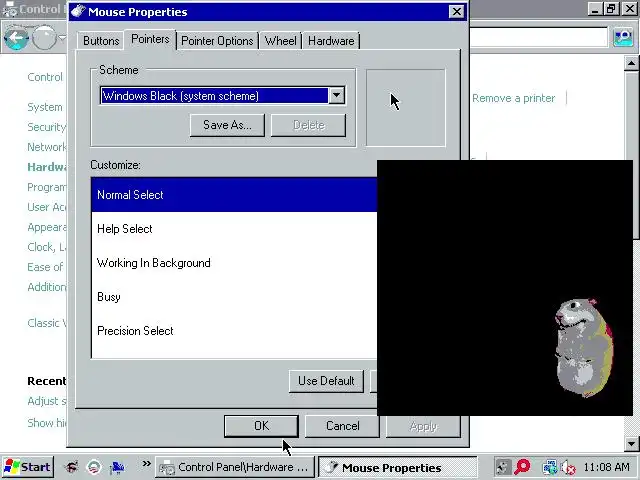Click Mouse Properties taskbar button

(x=398, y=467)
